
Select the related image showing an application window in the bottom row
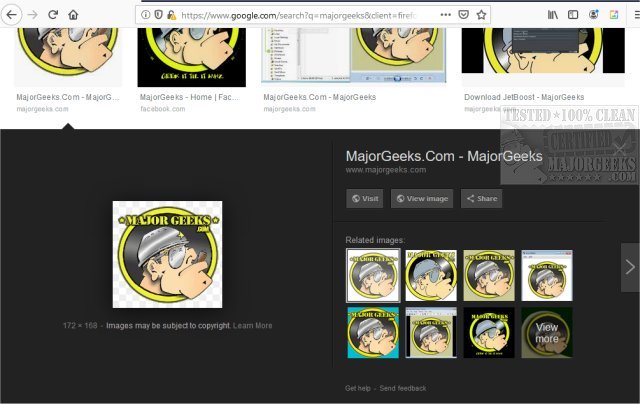pos(431,333)
